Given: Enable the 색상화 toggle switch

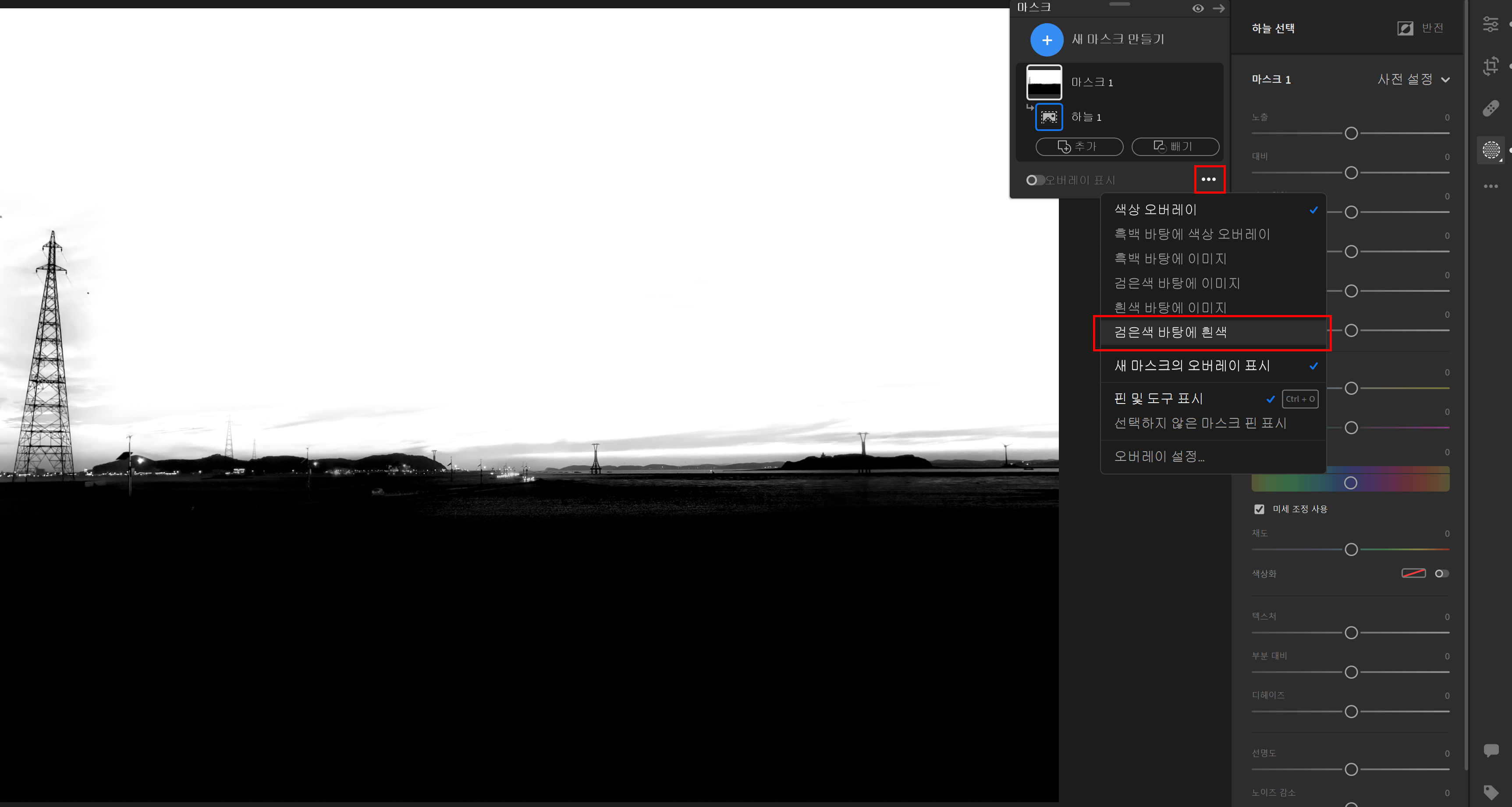Looking at the screenshot, I should pyautogui.click(x=1441, y=573).
